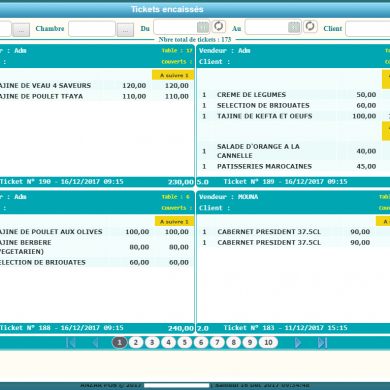Go to next page arrow
Screen dimensions: 390x390
pos(298,343)
